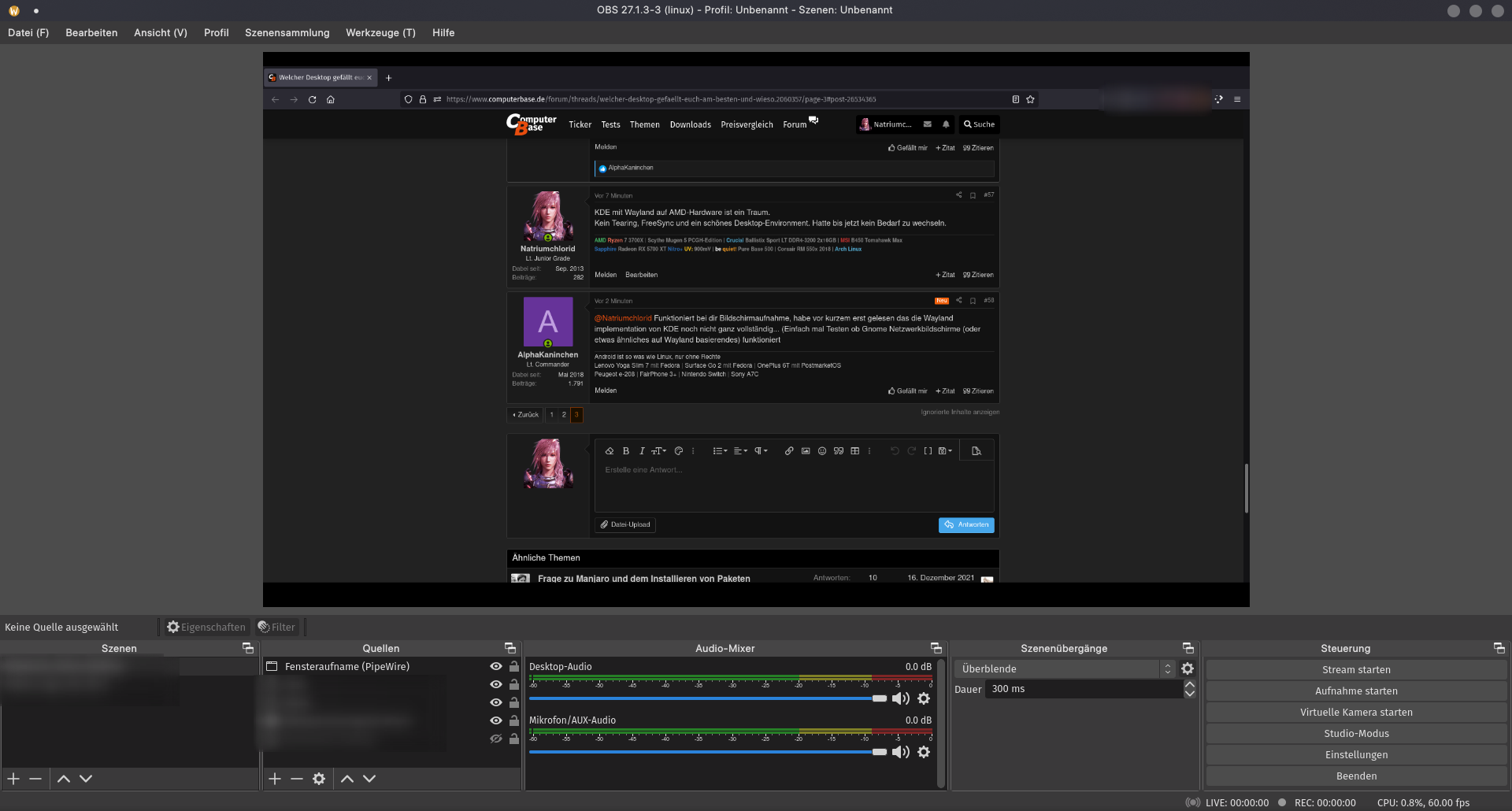Open the Werkzeuge menu
The image size is (1512, 811).
380,33
